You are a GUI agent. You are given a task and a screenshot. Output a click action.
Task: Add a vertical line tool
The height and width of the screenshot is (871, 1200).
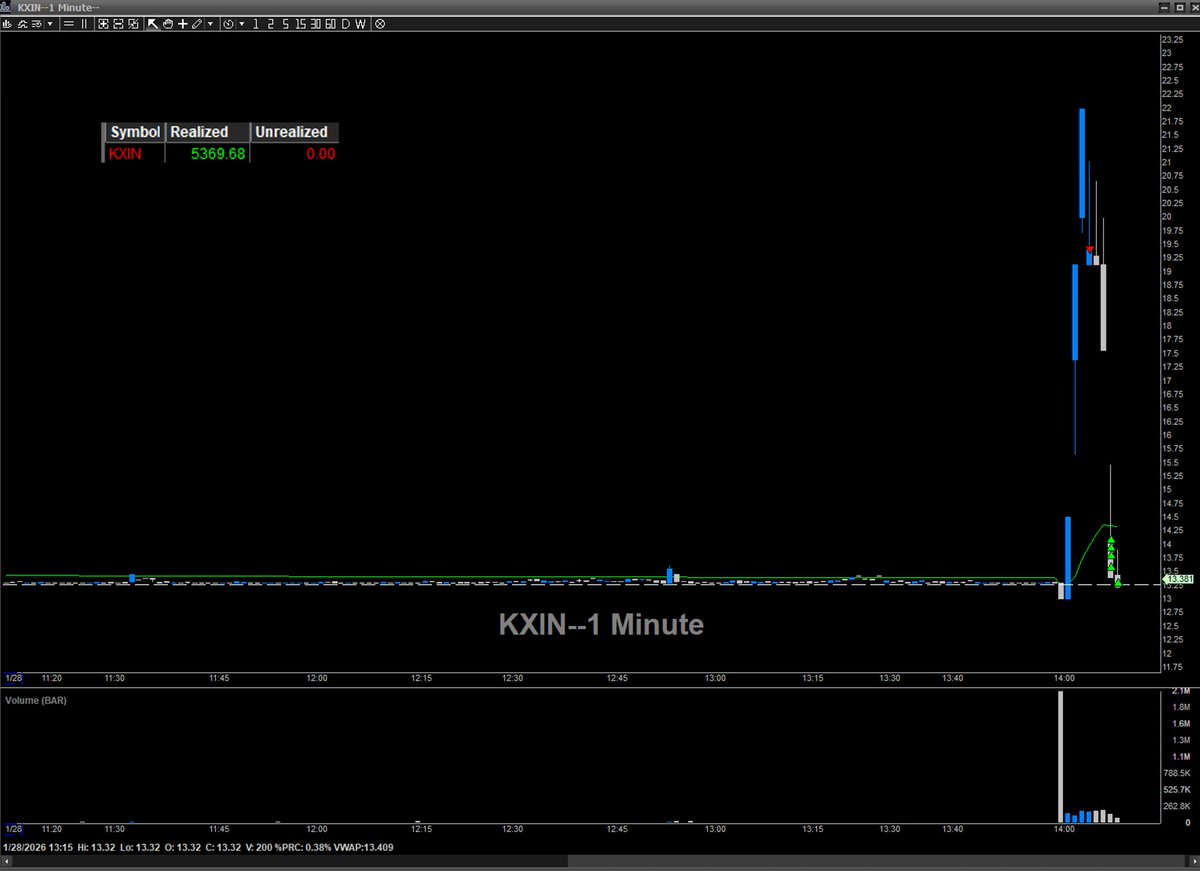84,24
